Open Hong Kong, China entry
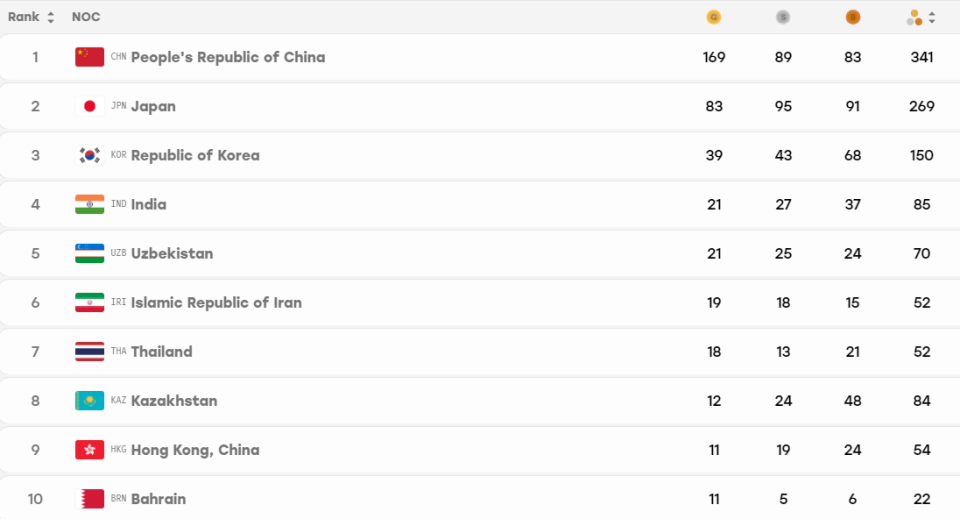Screen dimensions: 960x519 (x=195, y=450)
